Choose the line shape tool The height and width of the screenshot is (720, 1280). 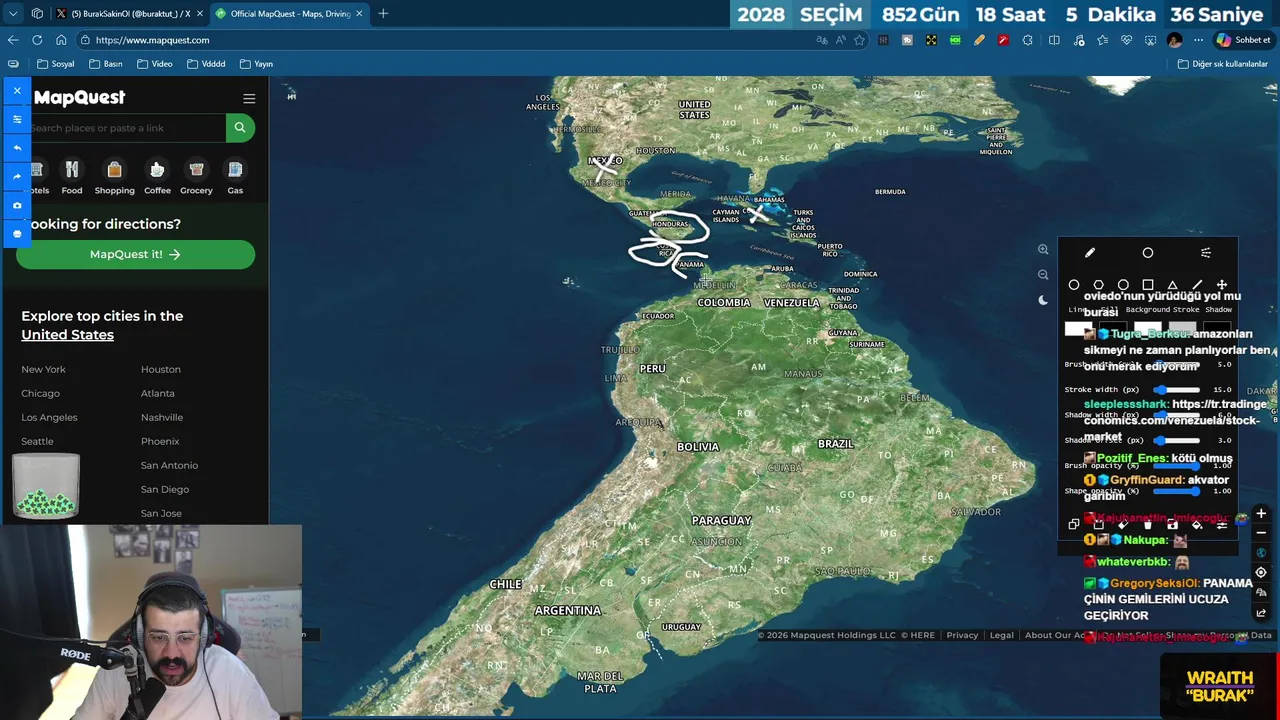point(1197,285)
